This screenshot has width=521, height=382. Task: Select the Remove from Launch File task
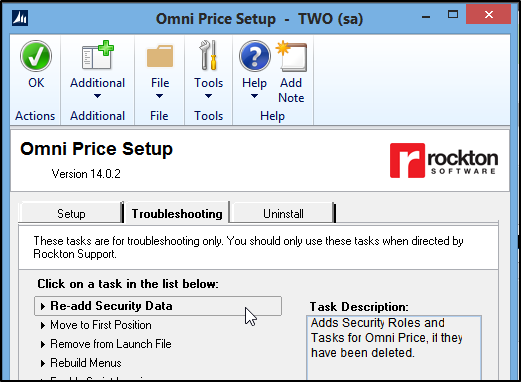click(111, 344)
